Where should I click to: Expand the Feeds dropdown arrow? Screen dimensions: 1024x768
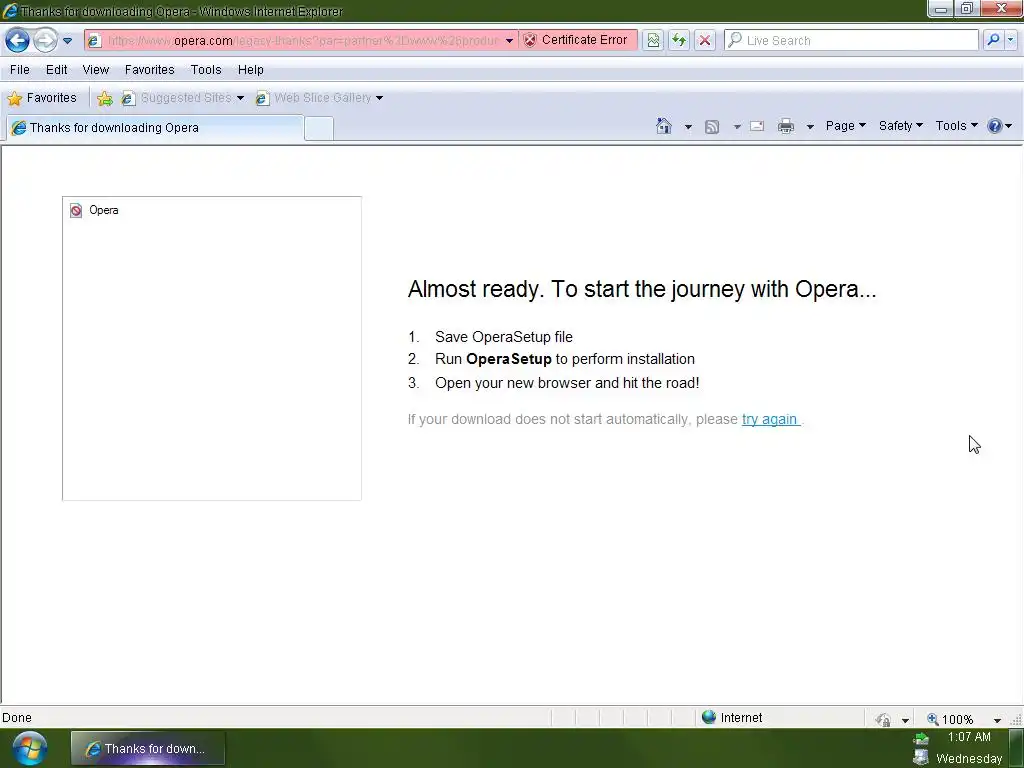pos(737,127)
